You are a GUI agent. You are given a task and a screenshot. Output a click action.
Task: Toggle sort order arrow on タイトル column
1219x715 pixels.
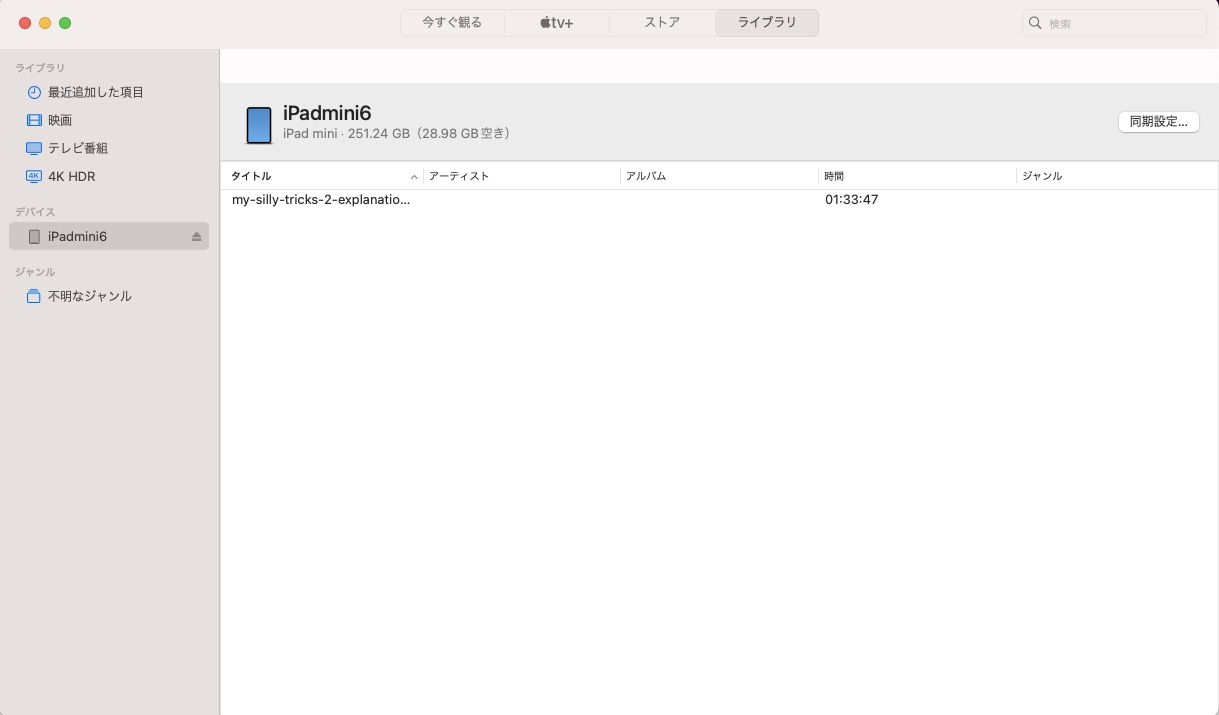[x=414, y=177]
